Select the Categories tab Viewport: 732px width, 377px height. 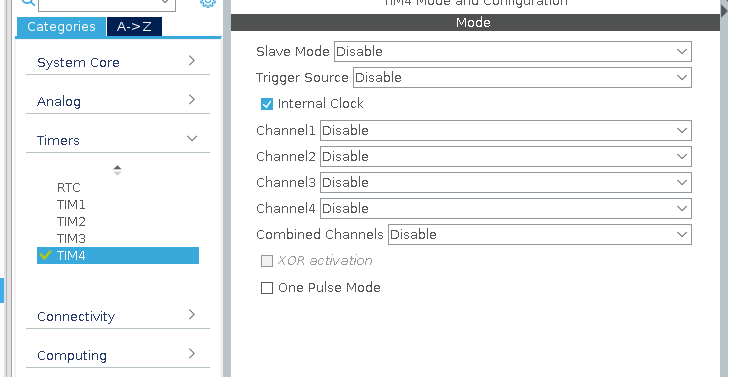[x=61, y=27]
